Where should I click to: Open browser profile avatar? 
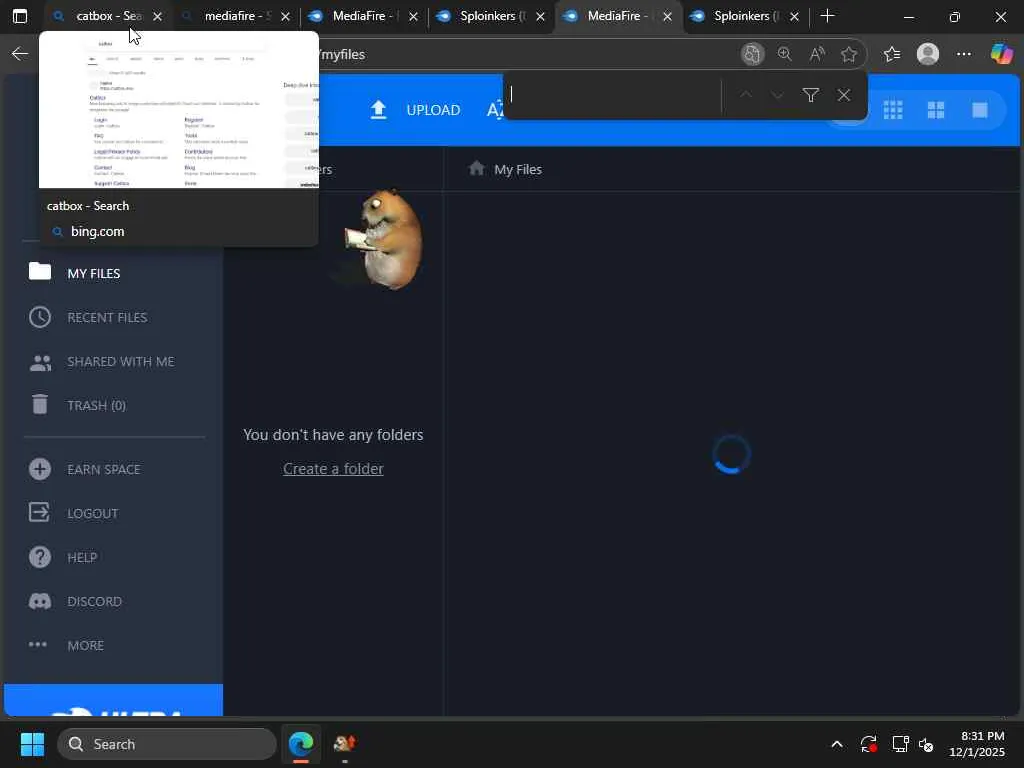(928, 54)
